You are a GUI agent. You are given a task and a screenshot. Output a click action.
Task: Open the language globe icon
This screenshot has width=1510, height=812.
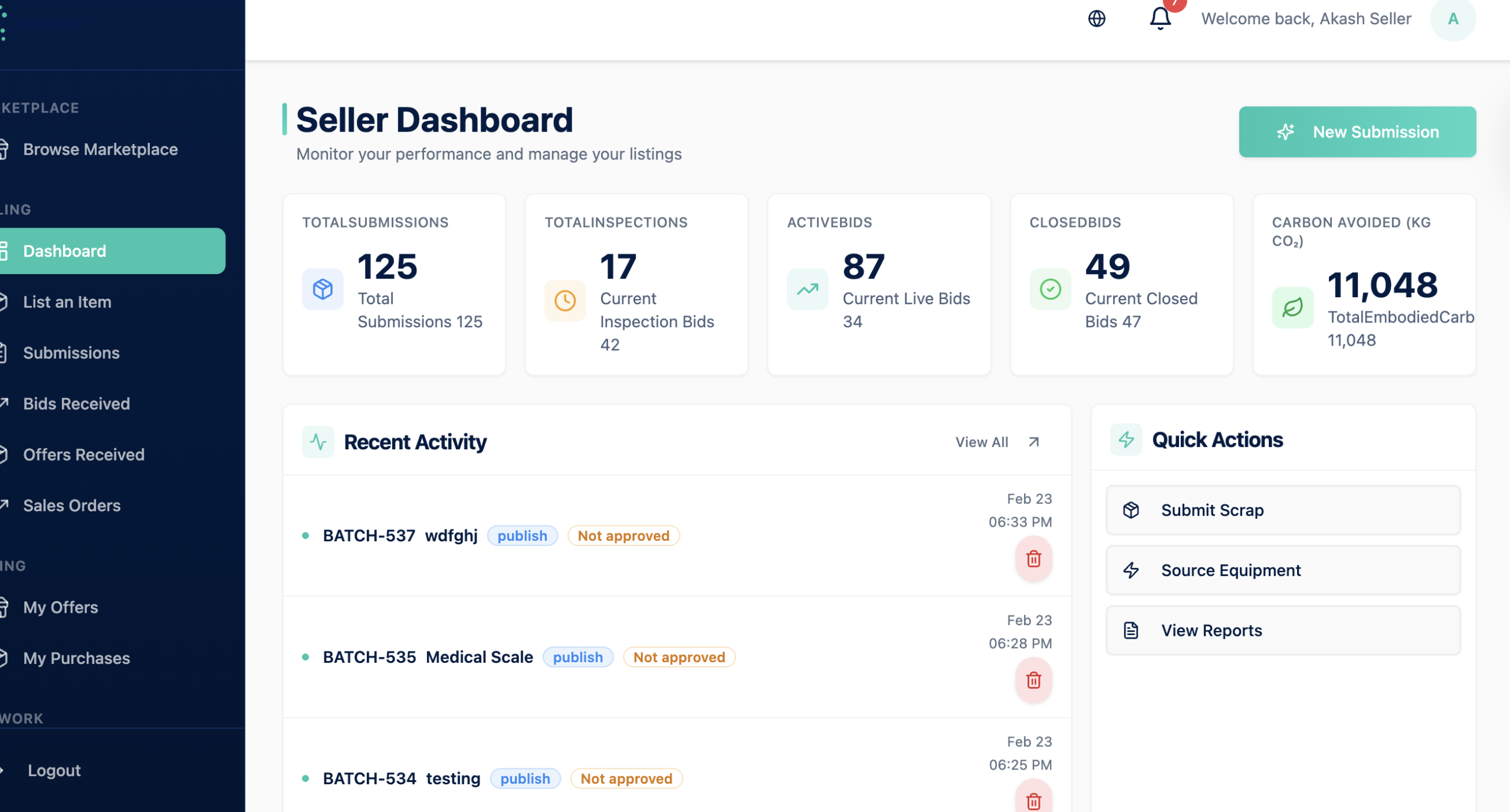(x=1097, y=19)
